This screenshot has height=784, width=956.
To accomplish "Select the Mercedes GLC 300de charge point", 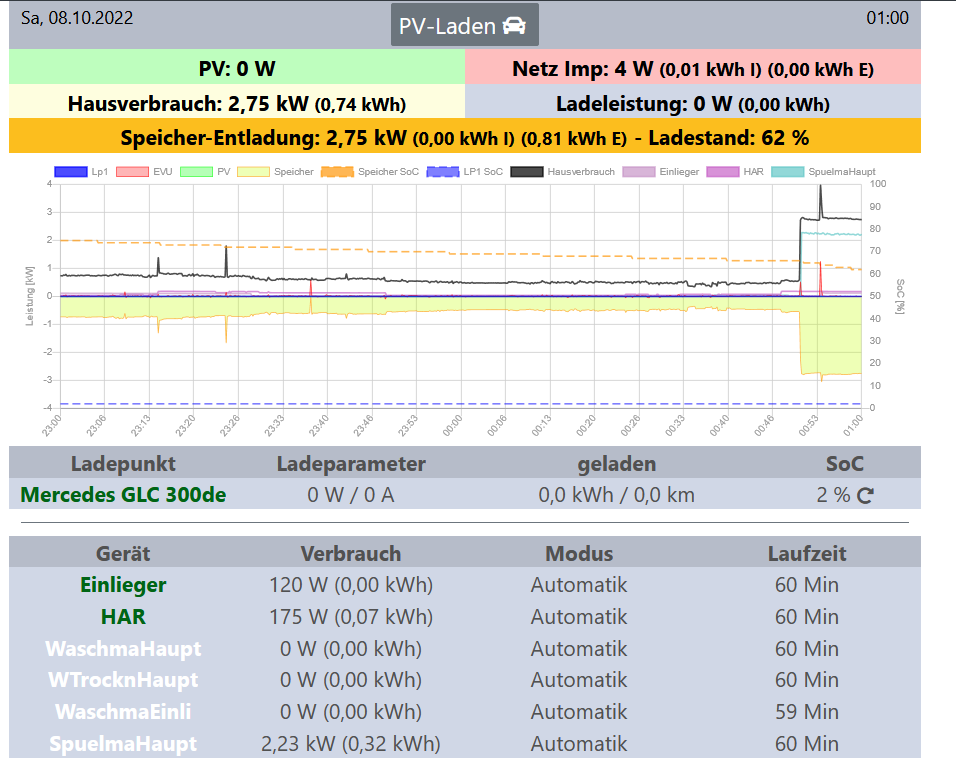I will pos(123,495).
